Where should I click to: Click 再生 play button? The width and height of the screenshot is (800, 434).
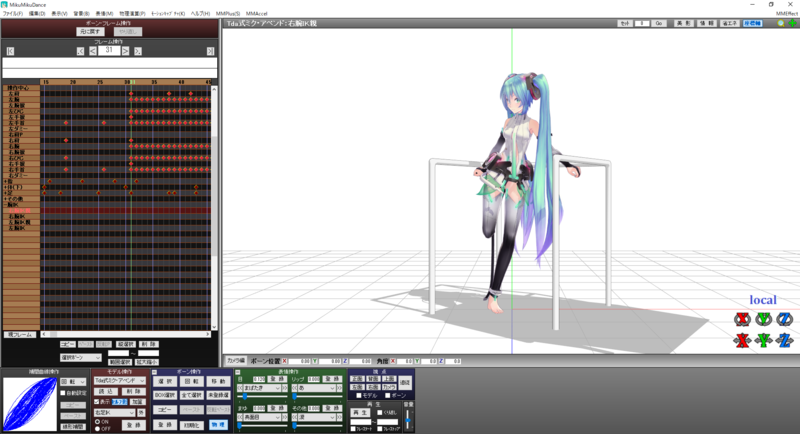[361, 413]
